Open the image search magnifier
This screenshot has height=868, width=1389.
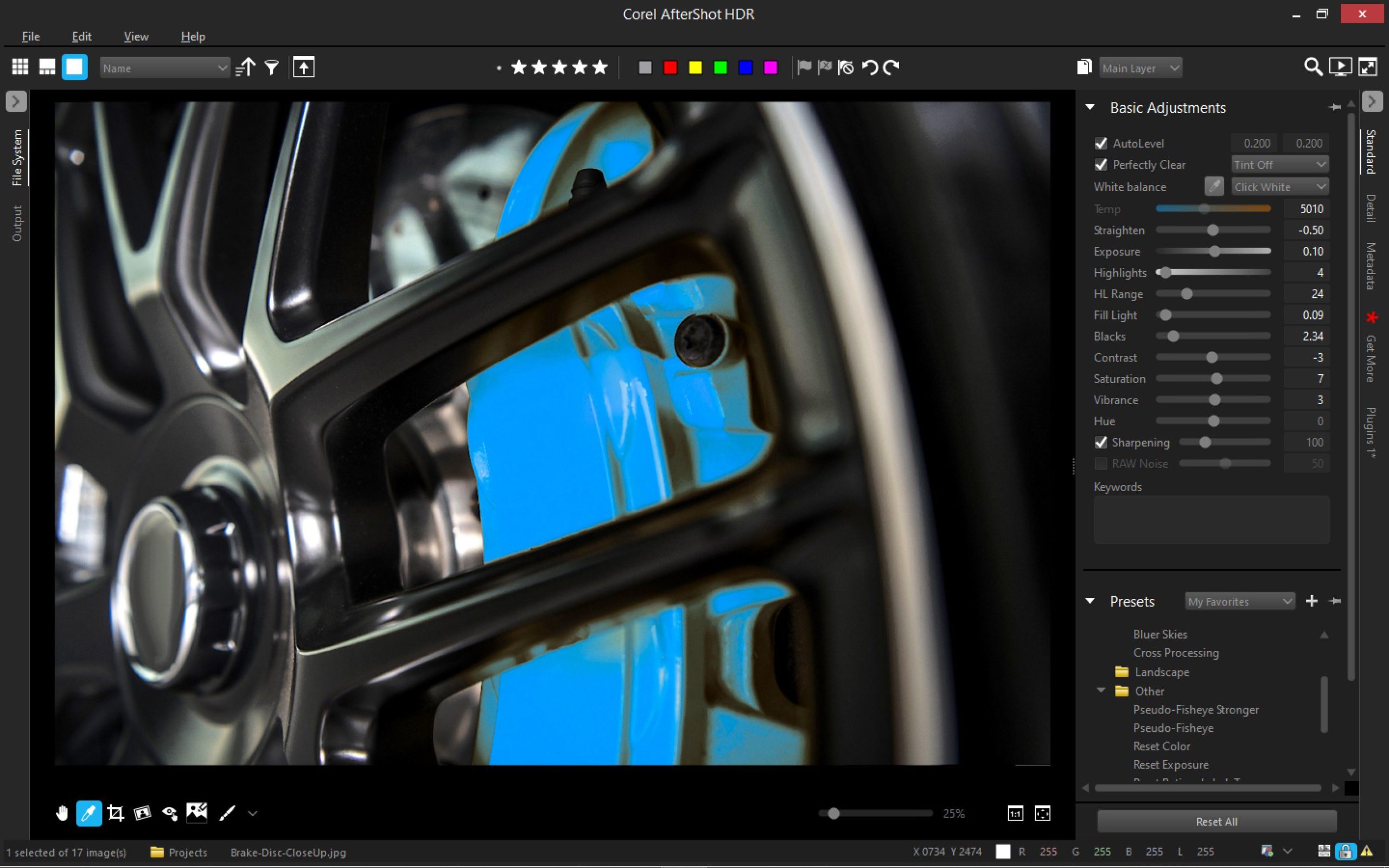coord(1312,67)
